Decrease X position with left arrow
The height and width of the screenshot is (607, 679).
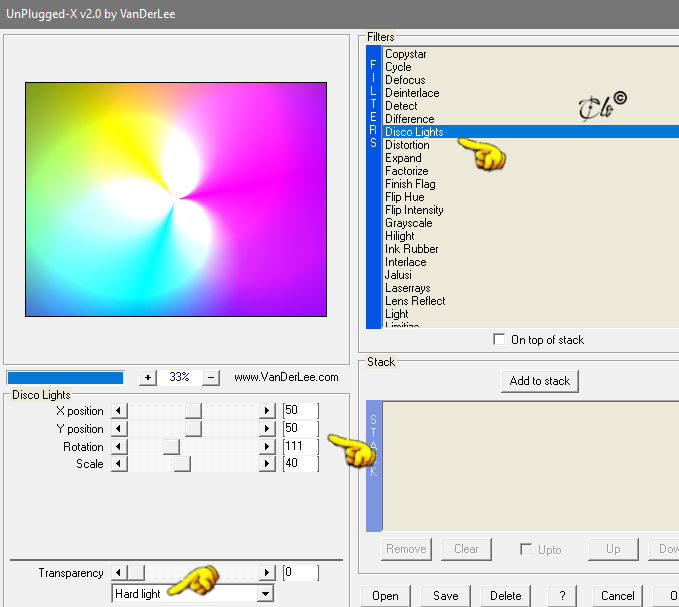(x=119, y=410)
